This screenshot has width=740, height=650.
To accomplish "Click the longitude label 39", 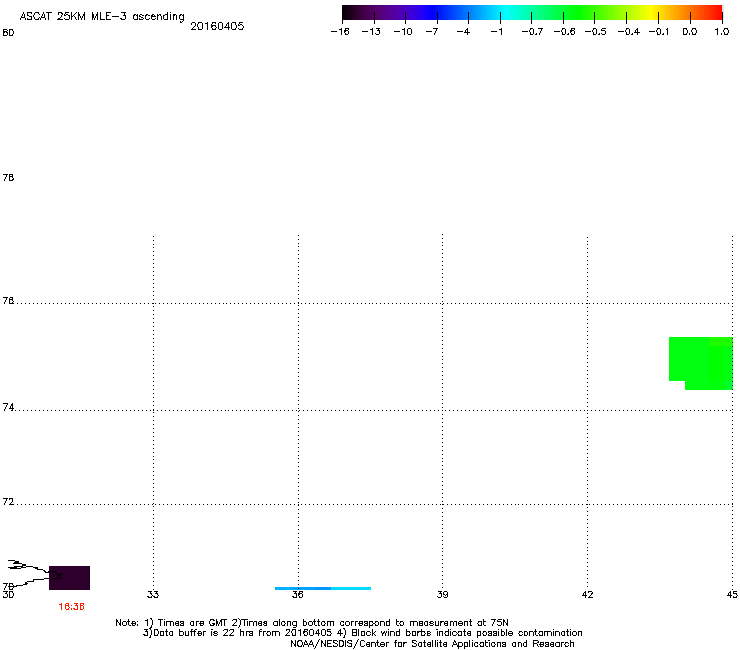I will [442, 594].
